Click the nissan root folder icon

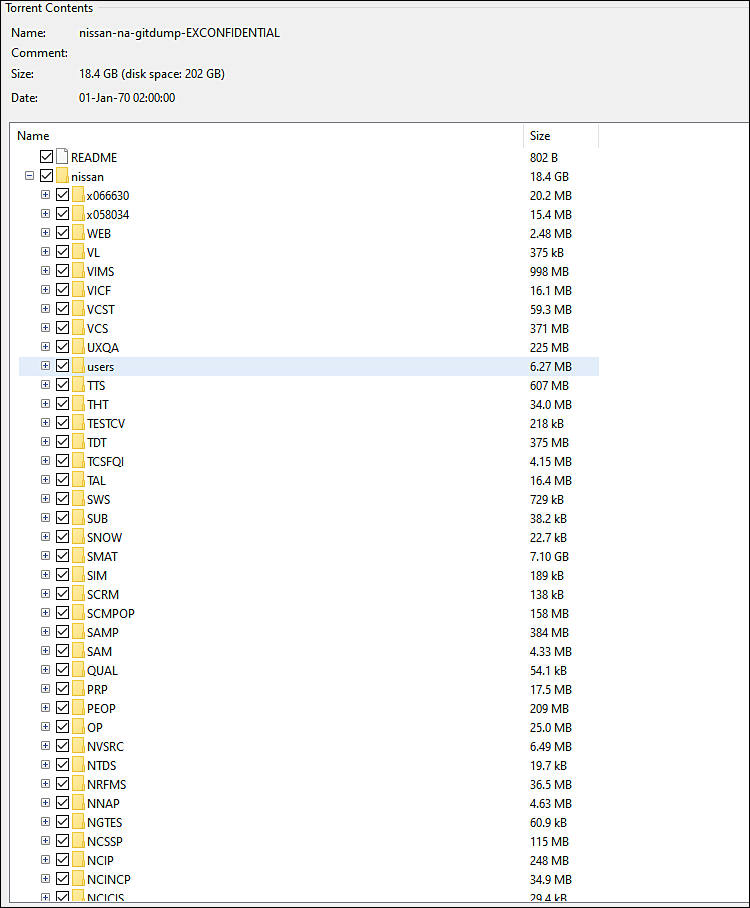(62, 175)
